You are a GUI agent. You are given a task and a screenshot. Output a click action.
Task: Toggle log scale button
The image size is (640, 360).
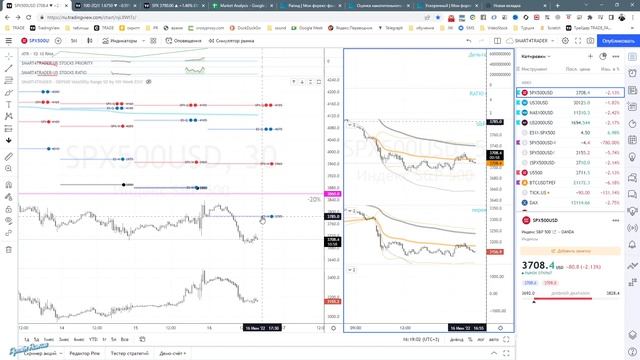481,339
